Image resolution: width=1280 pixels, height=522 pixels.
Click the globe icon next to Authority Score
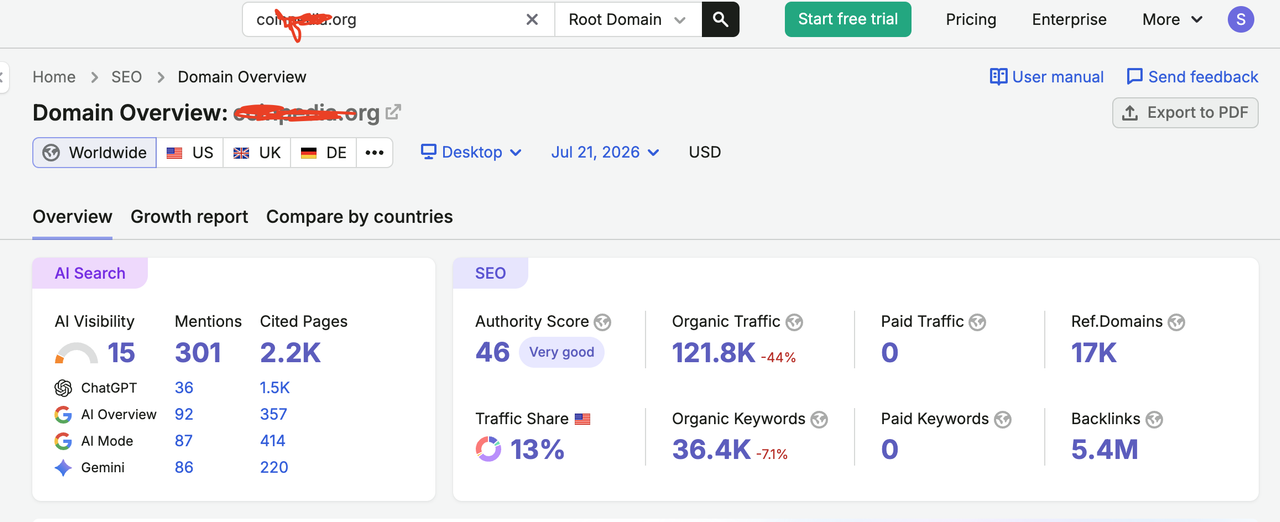click(602, 322)
